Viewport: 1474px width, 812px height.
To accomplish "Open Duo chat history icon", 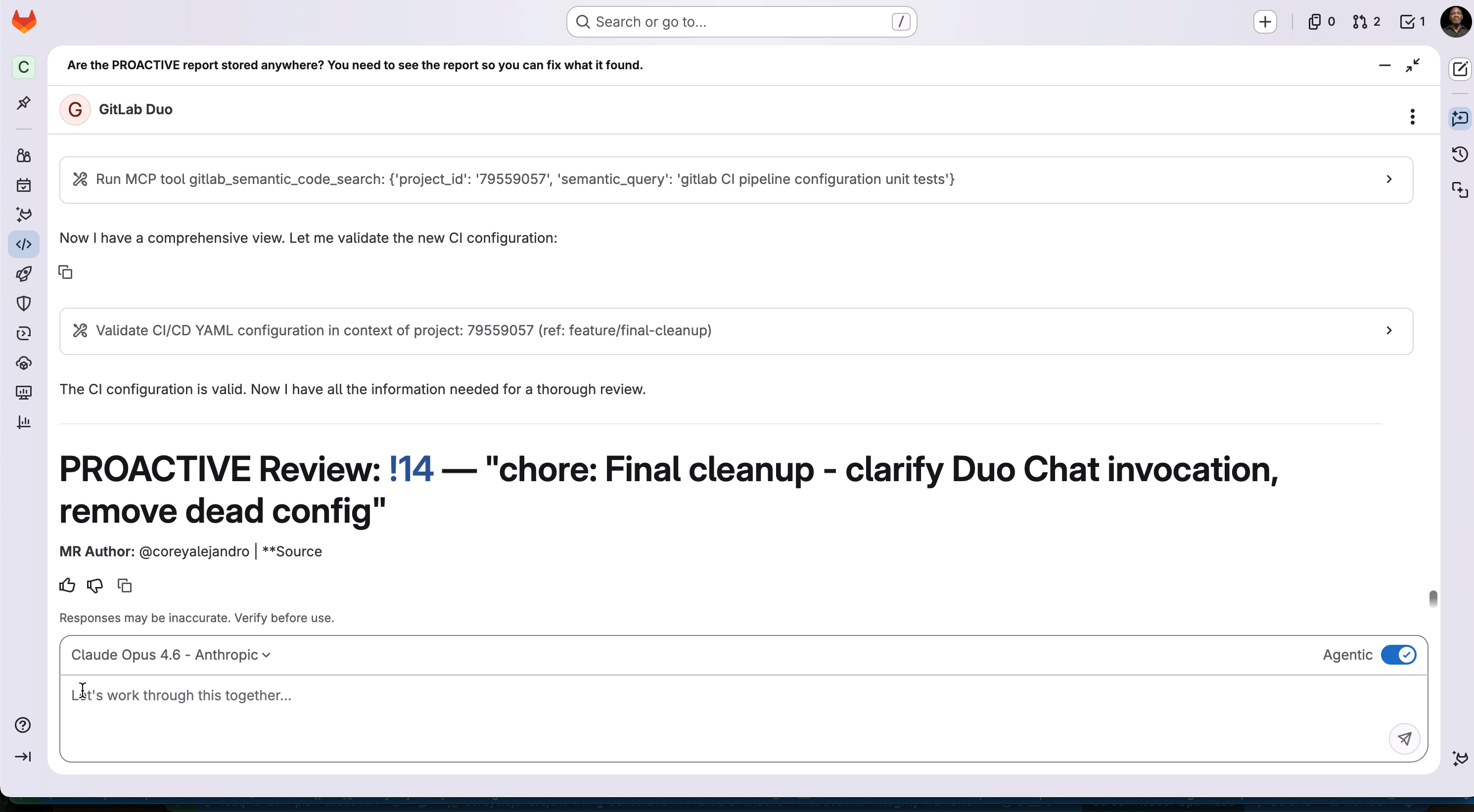I will point(1460,154).
